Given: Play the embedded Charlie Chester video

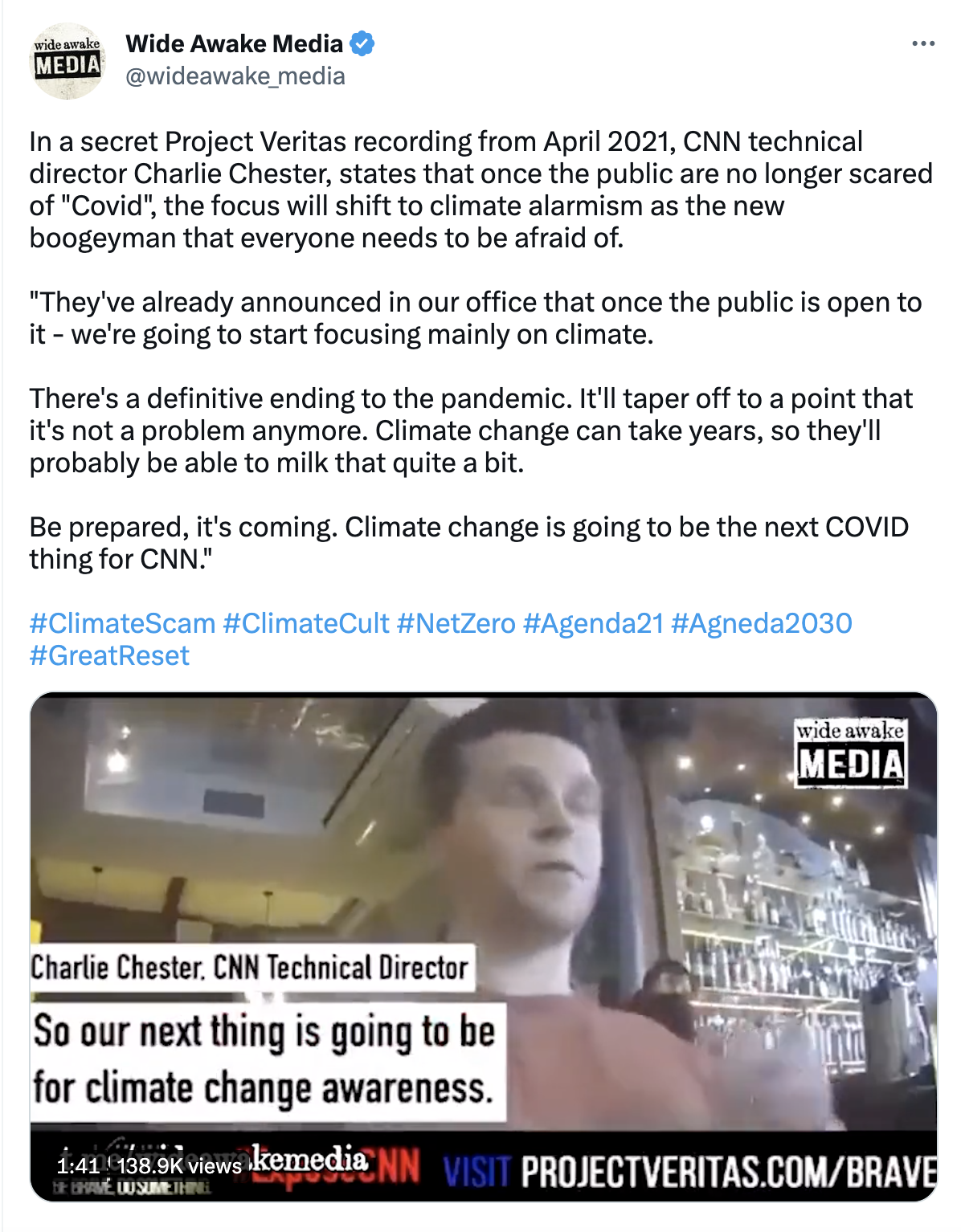Looking at the screenshot, I should point(484,946).
